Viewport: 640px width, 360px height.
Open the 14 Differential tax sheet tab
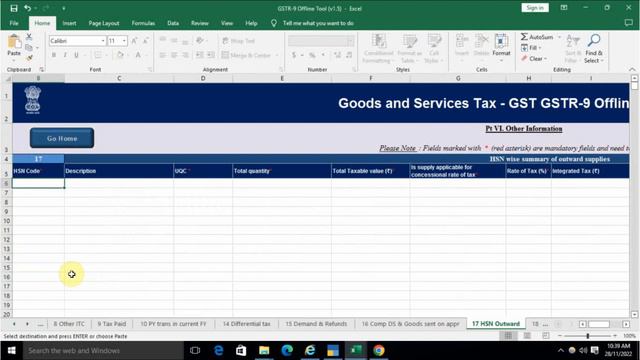(x=246, y=324)
